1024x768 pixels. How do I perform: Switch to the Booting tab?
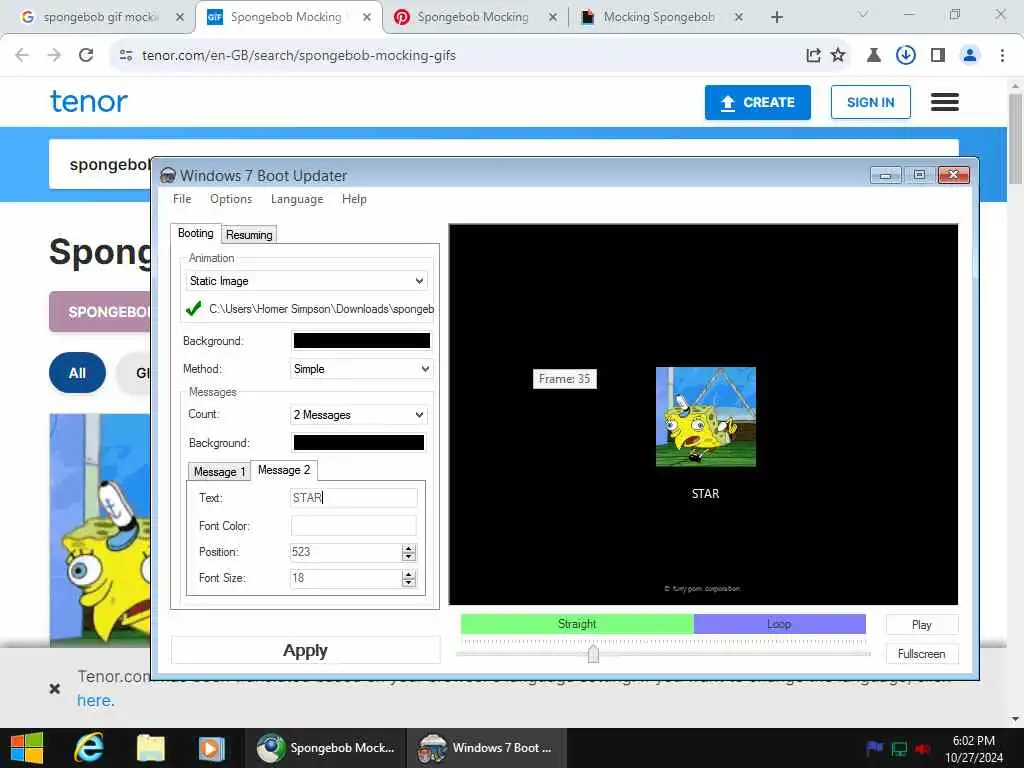pyautogui.click(x=195, y=233)
